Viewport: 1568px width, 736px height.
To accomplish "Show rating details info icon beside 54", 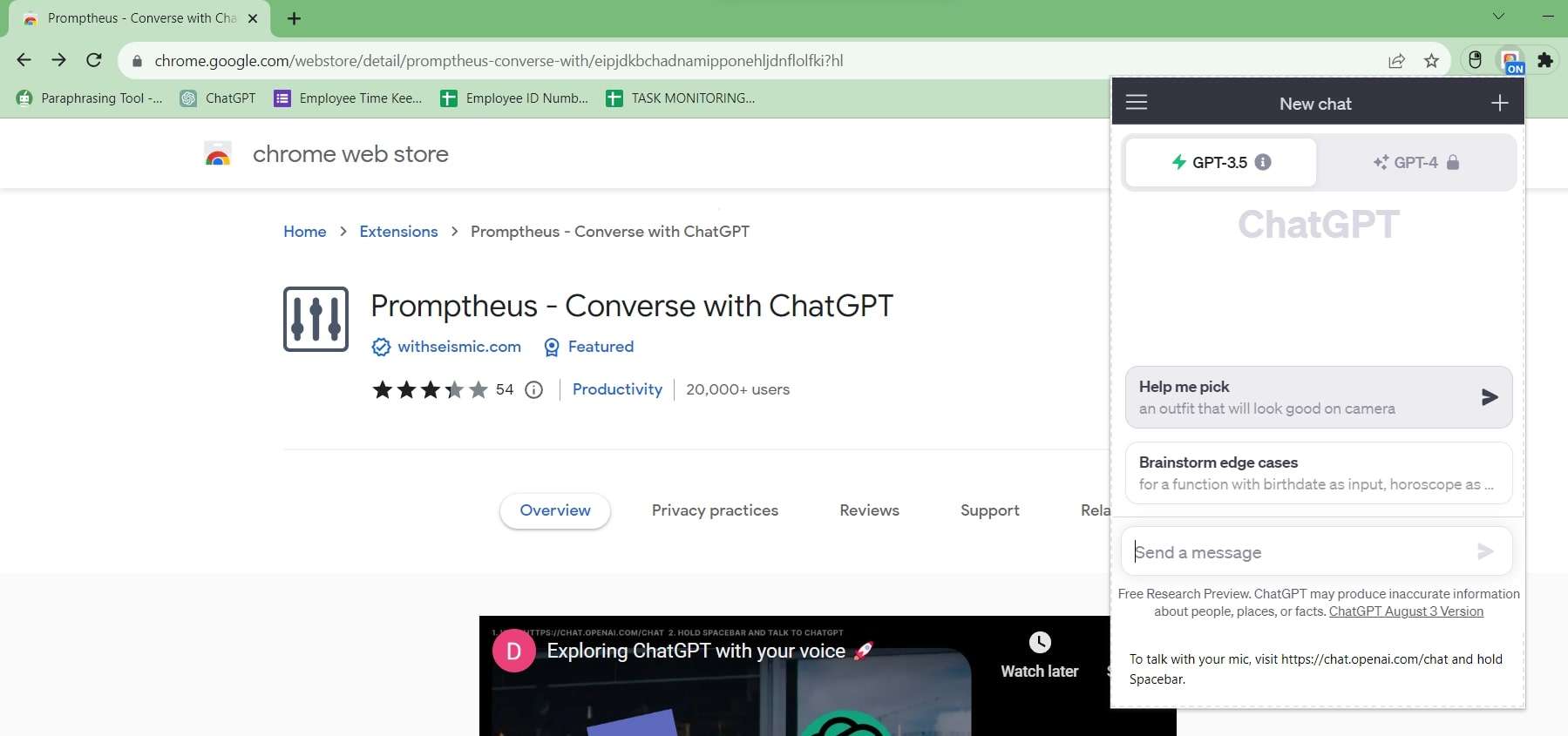I will pyautogui.click(x=534, y=390).
